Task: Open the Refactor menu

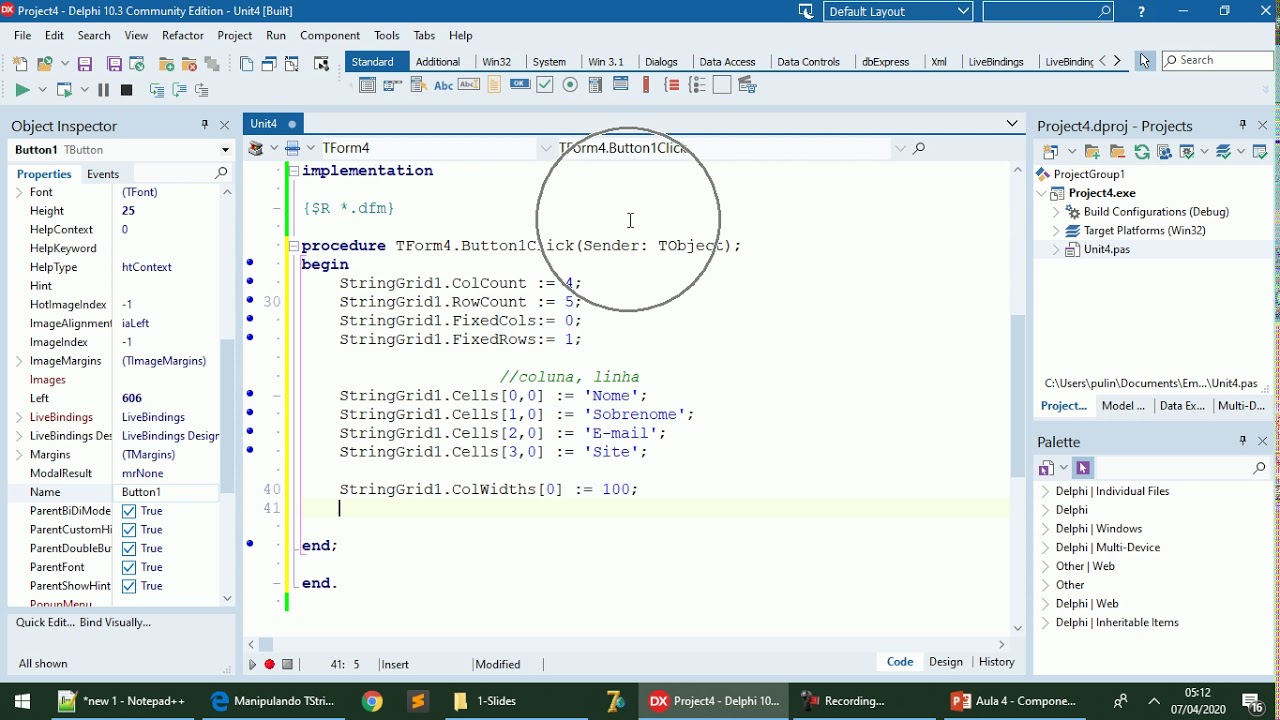Action: 183,35
